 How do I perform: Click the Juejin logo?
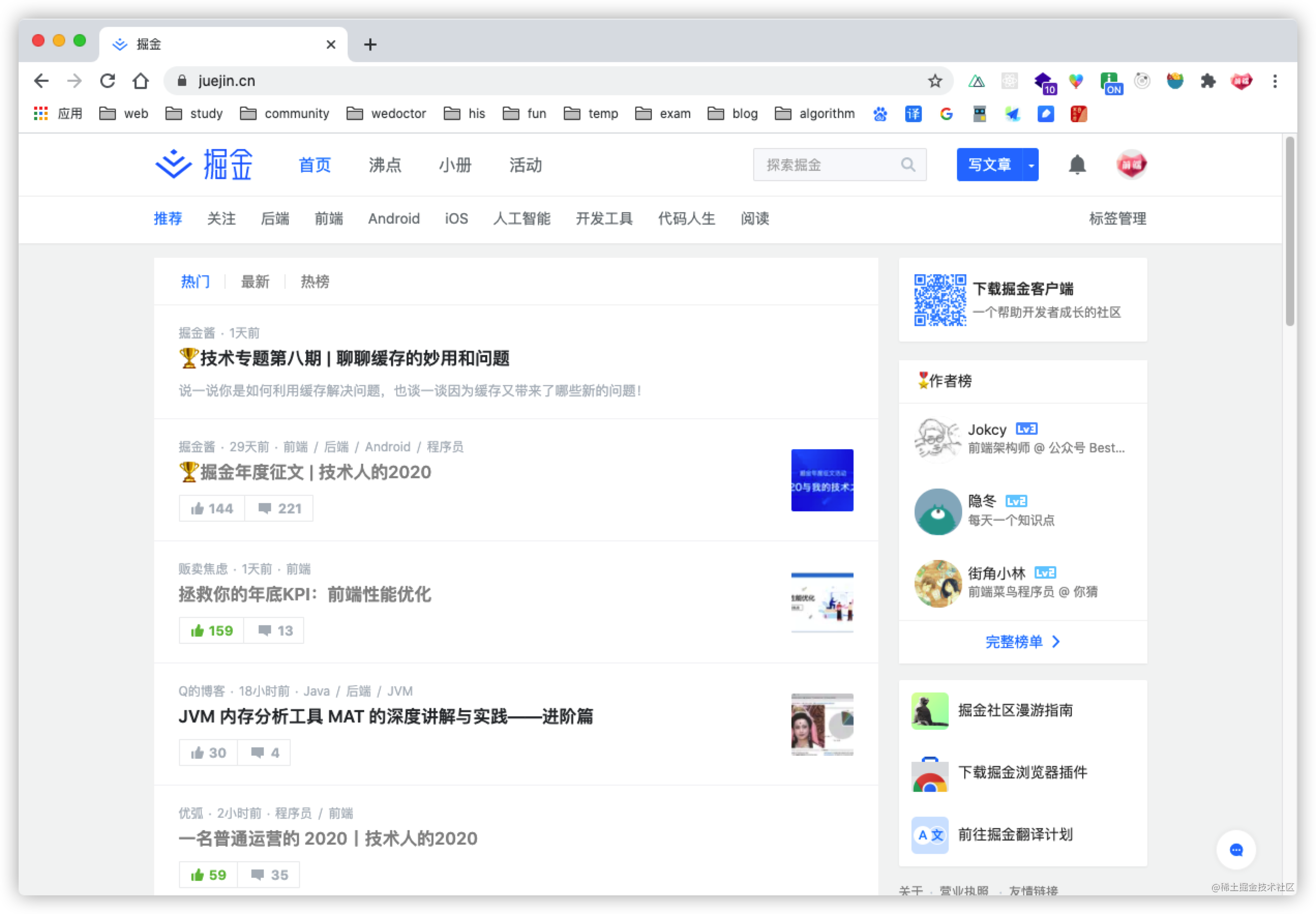[204, 165]
